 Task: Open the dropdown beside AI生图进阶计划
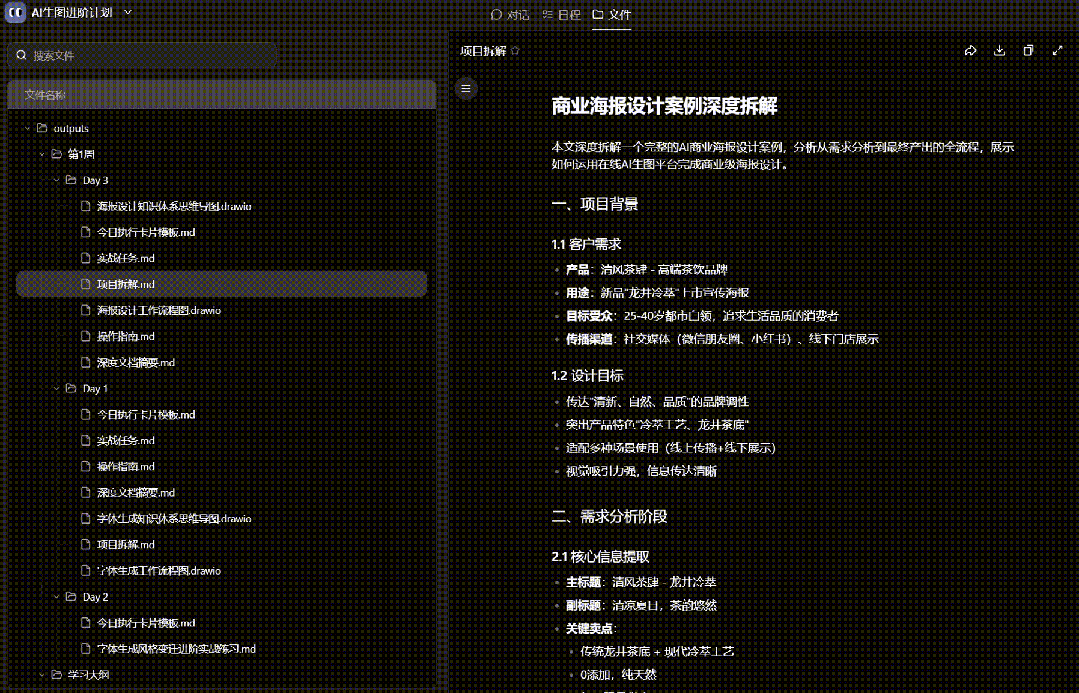pos(128,14)
